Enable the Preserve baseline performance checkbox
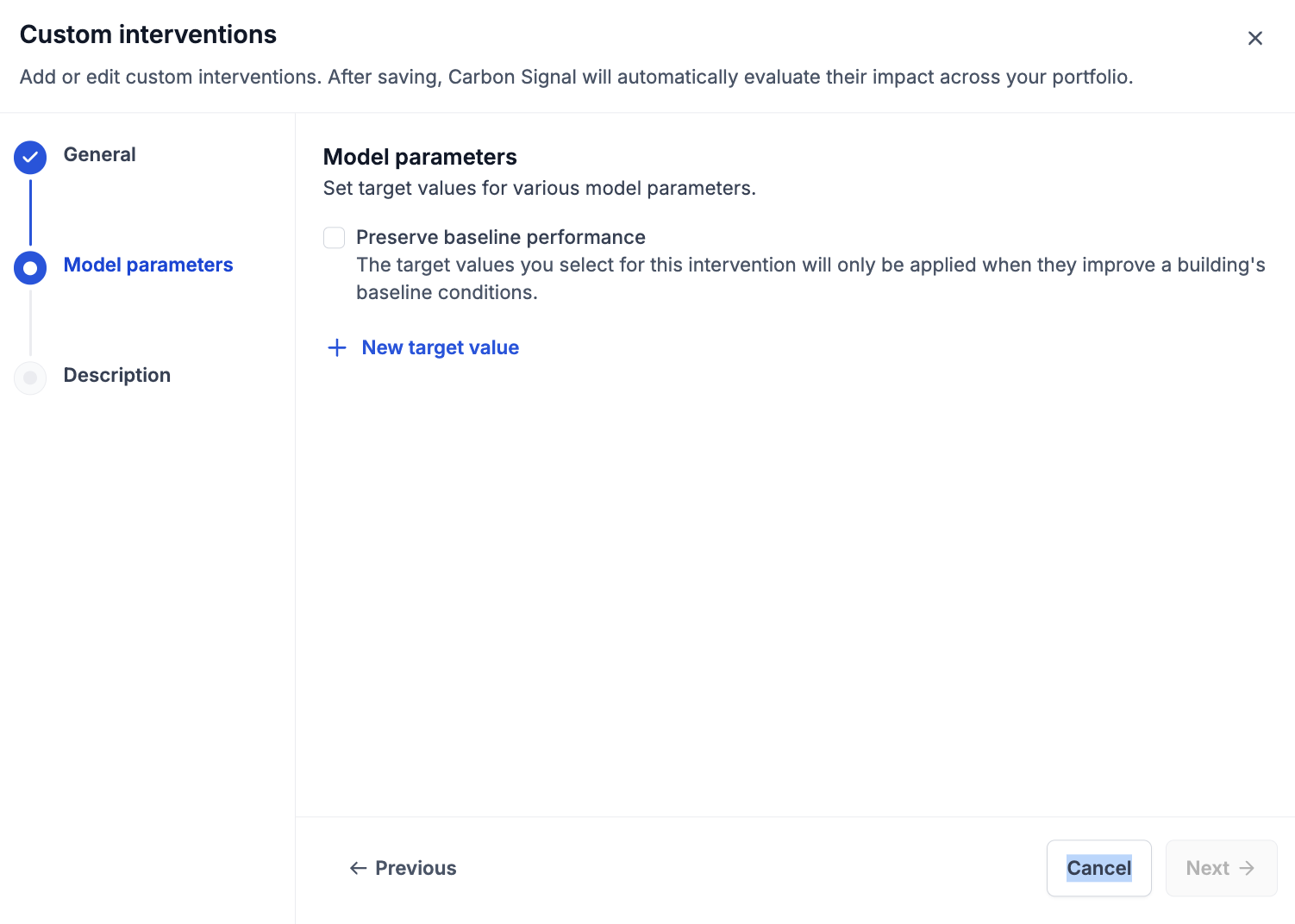The image size is (1295, 924). [335, 238]
